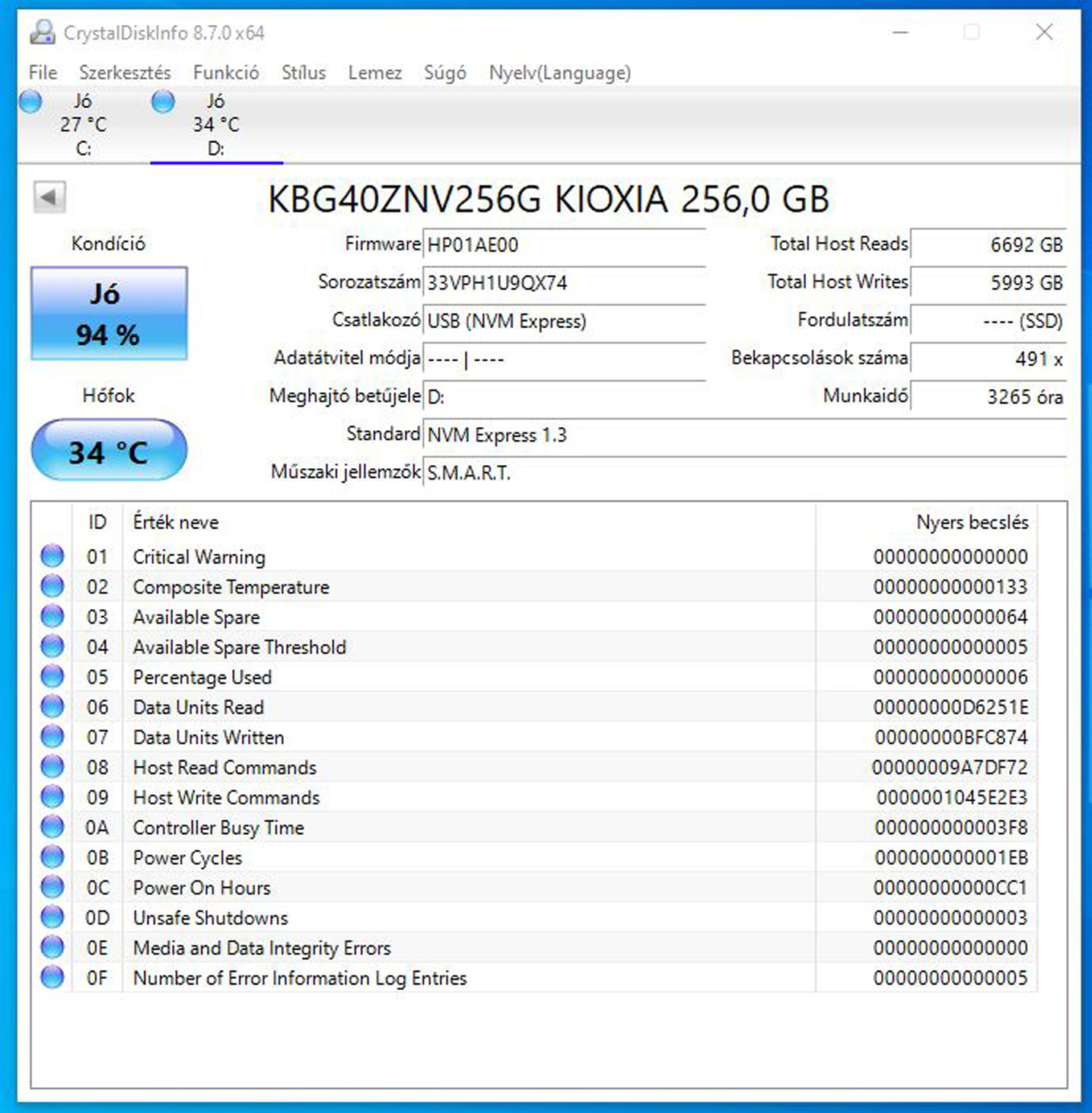The height and width of the screenshot is (1113, 1092).
Task: Click the status orb for Media and Data Integrity Errors
Action: point(52,947)
